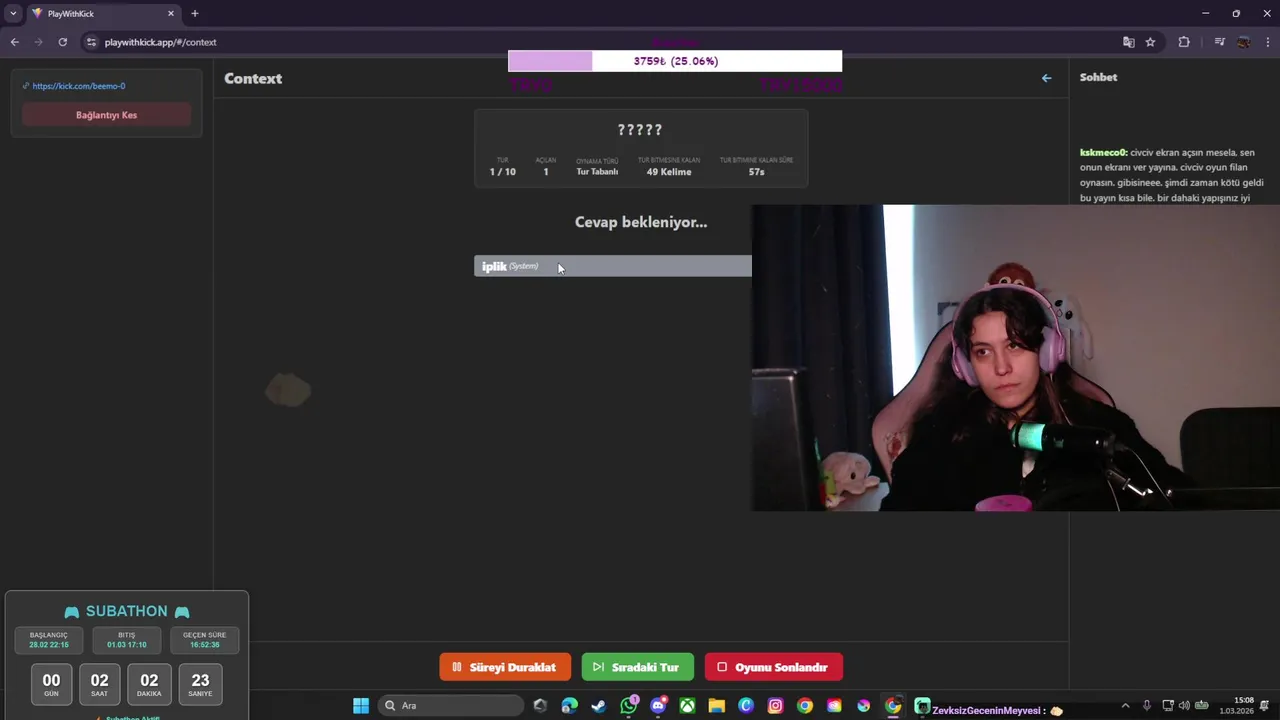
Task: Bookmark this page with the star icon
Action: [x=1150, y=42]
